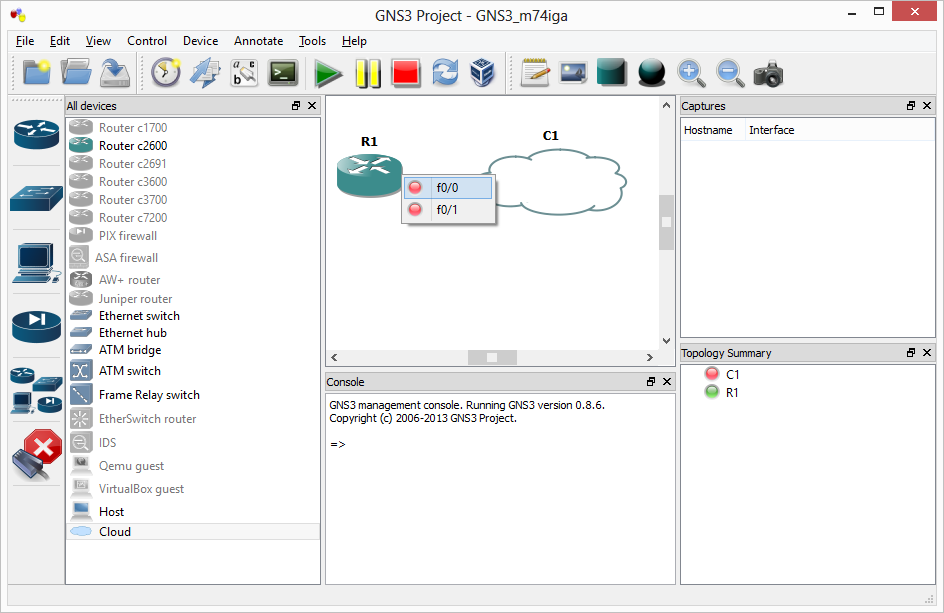Screen dimensions: 944x613
Task: Start all devices with green play button
Action: tap(329, 73)
